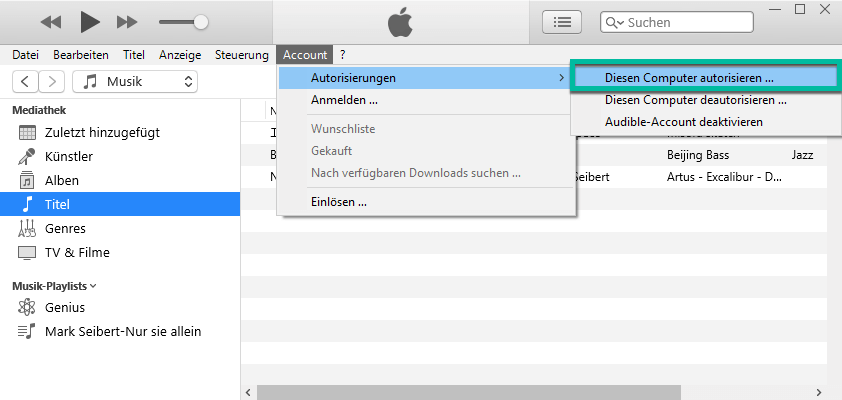Open Mark Seibert-Nur sie allein playlist
The width and height of the screenshot is (842, 400).
[x=120, y=331]
